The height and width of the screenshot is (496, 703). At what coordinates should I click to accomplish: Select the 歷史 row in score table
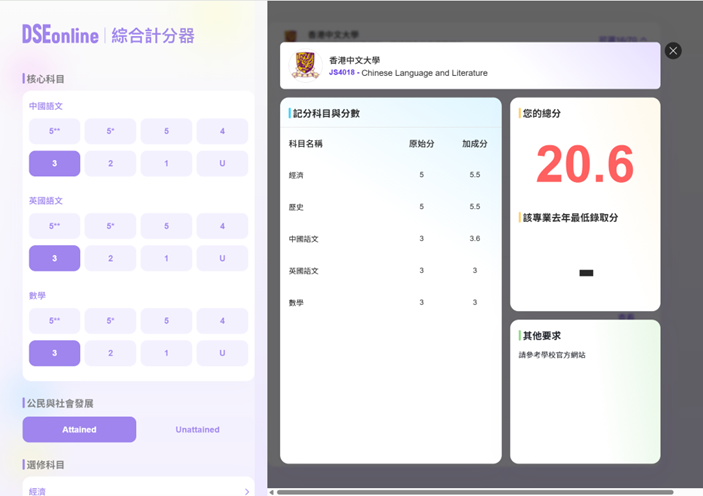pyautogui.click(x=390, y=206)
